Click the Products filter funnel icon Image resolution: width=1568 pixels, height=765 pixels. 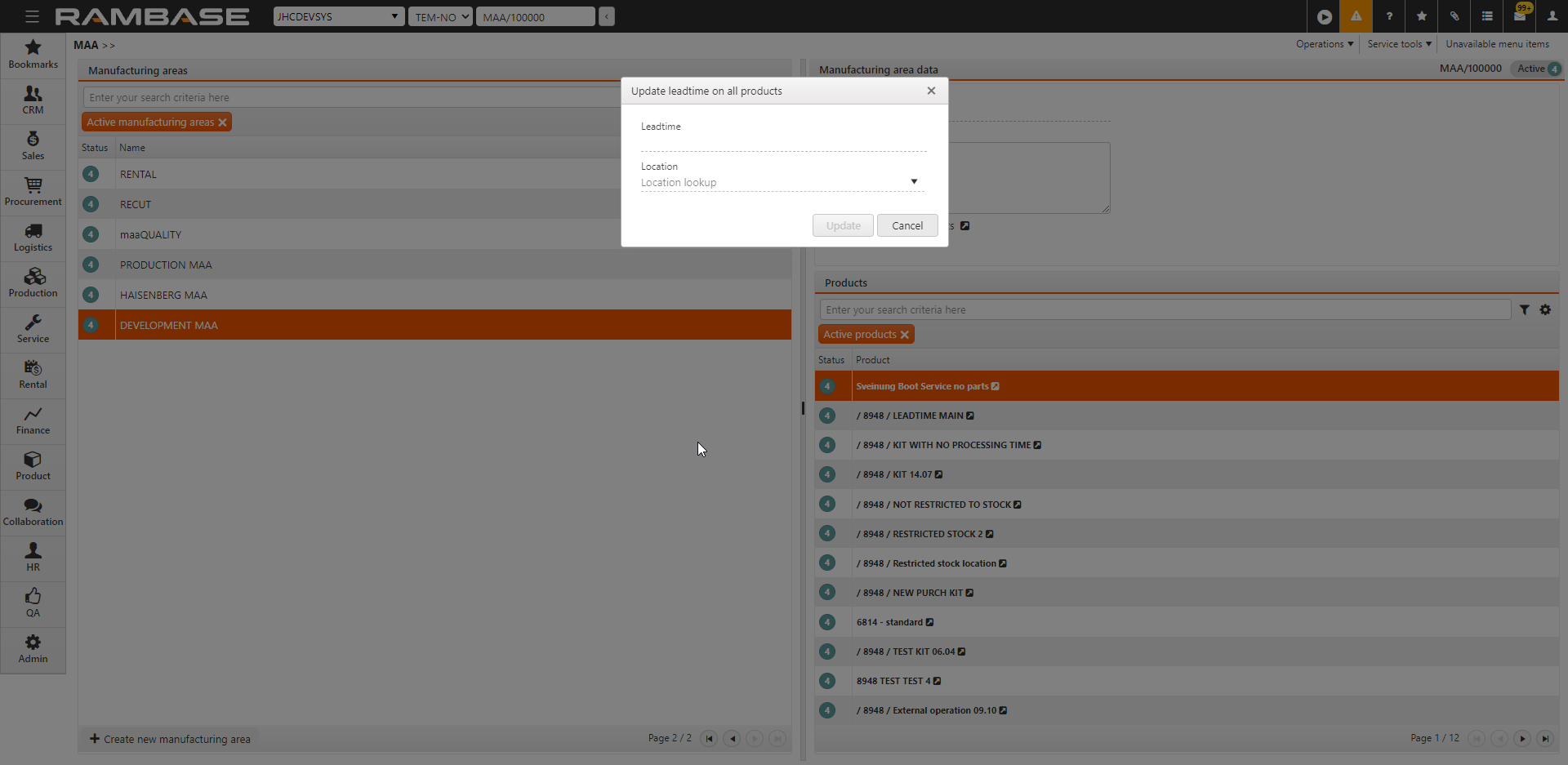point(1524,310)
